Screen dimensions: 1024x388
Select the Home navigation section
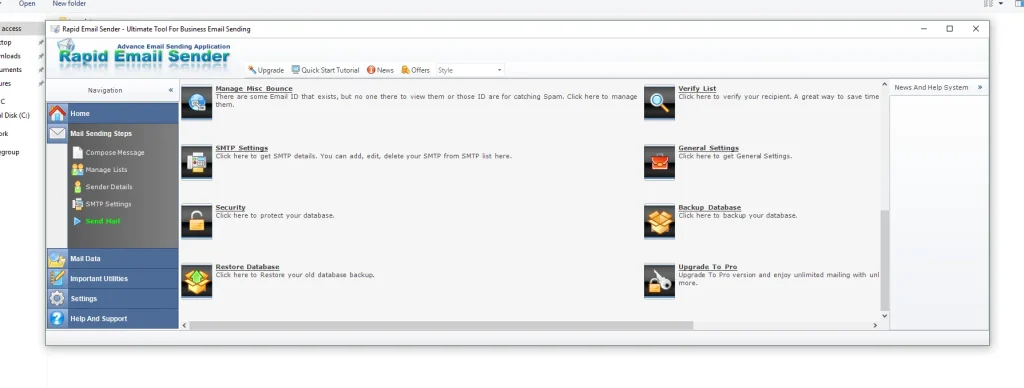tap(112, 113)
